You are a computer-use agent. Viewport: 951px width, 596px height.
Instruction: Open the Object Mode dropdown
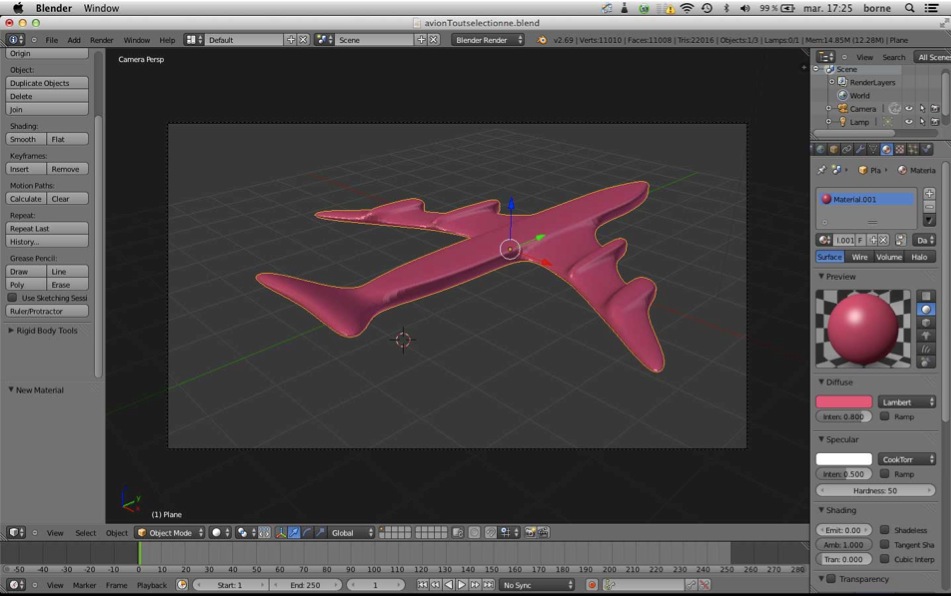170,533
